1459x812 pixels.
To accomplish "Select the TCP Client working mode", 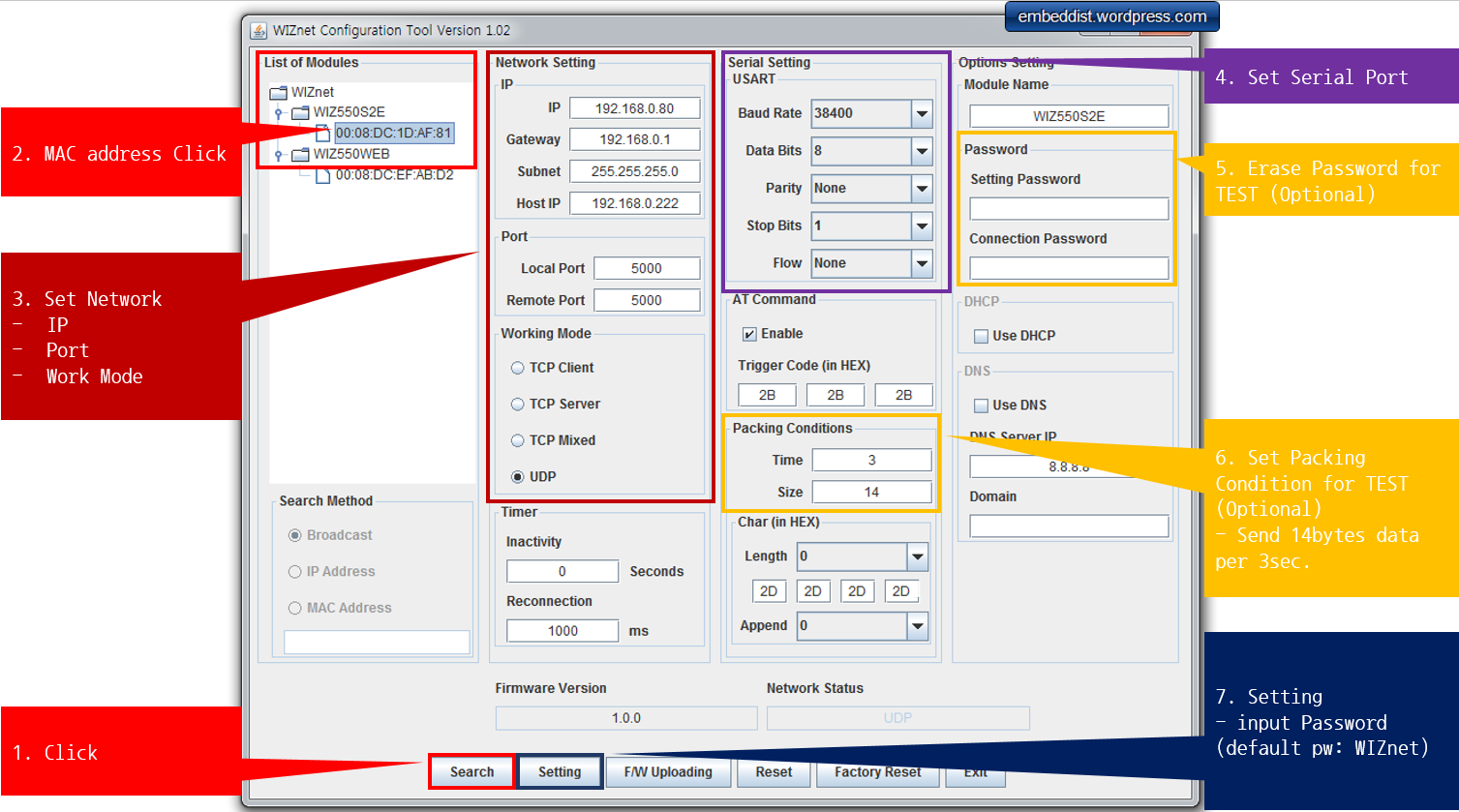I will click(x=518, y=368).
